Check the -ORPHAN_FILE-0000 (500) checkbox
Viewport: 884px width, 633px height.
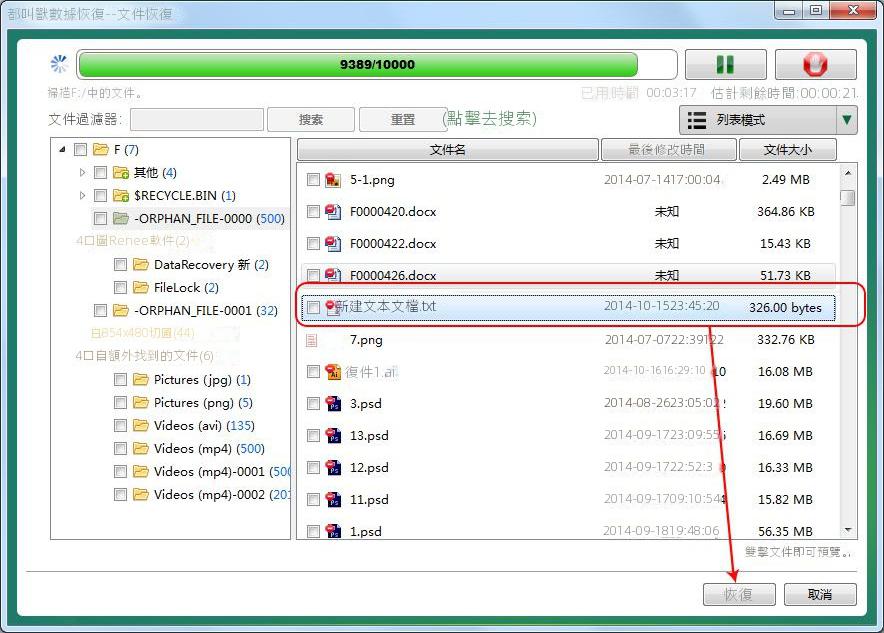(x=100, y=218)
